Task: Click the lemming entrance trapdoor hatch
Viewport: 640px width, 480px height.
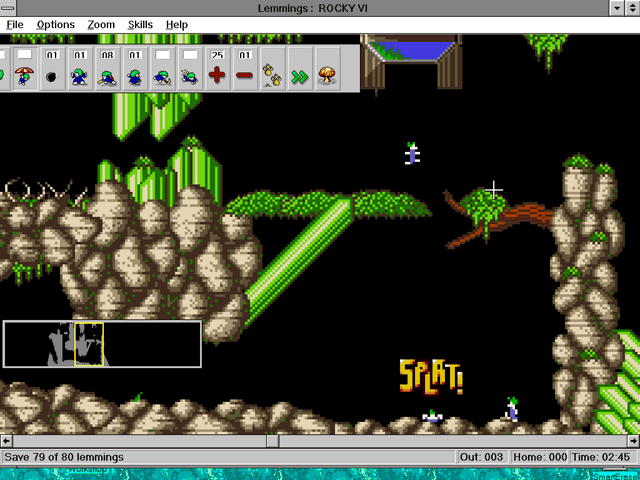Action: click(x=411, y=61)
